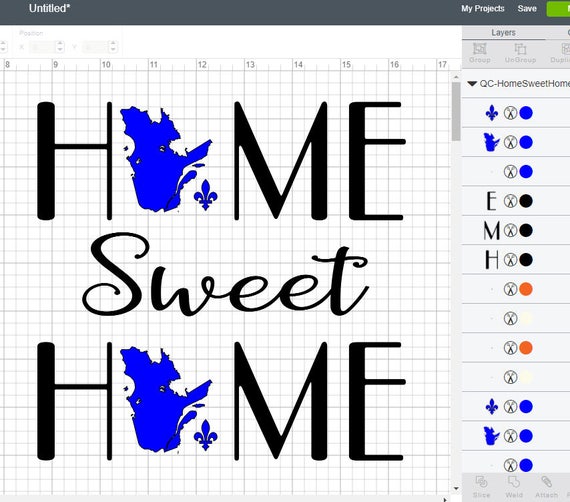Click the canvas scrollbar down arrow

click(x=456, y=489)
